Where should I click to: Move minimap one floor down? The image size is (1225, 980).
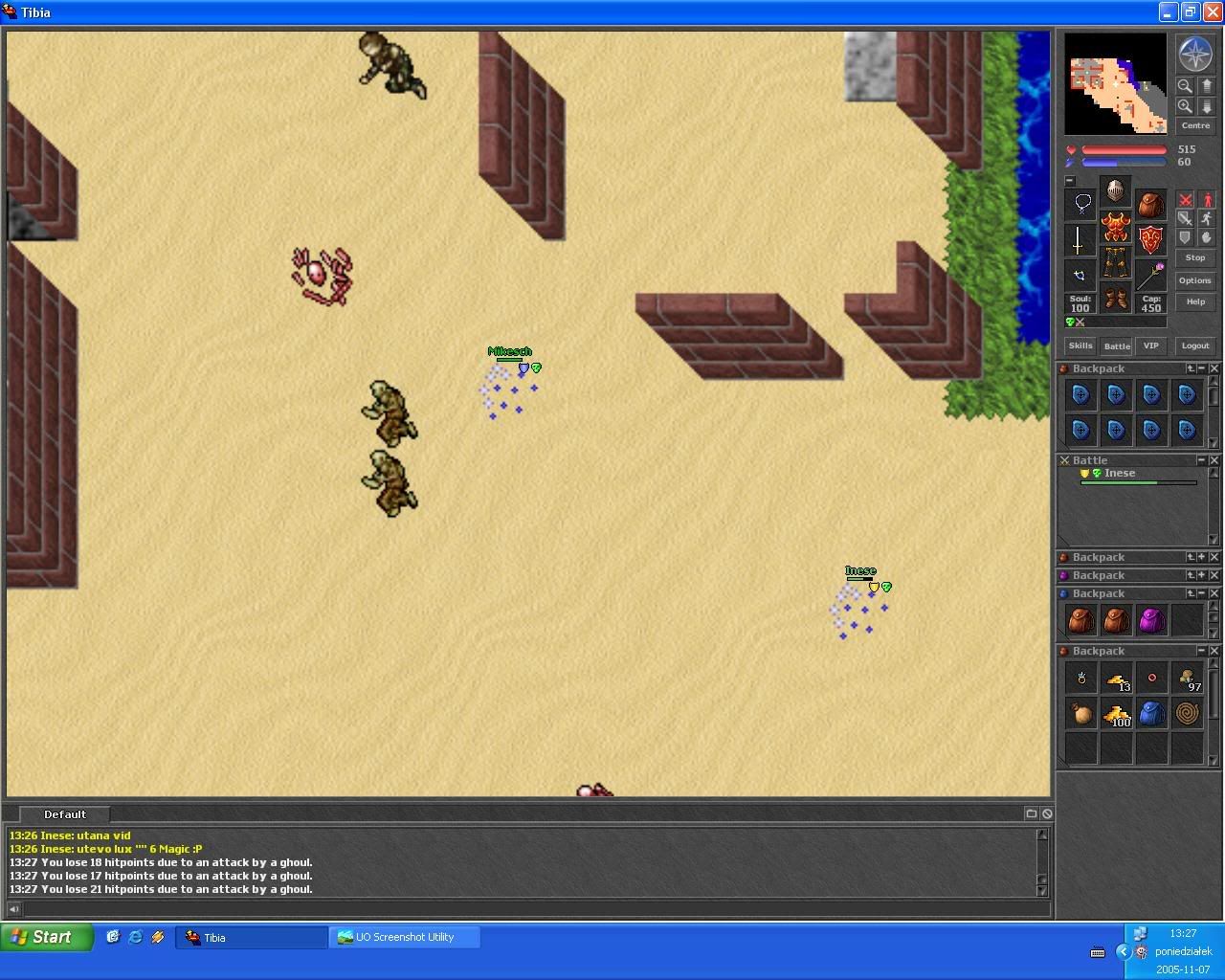coord(1207,106)
